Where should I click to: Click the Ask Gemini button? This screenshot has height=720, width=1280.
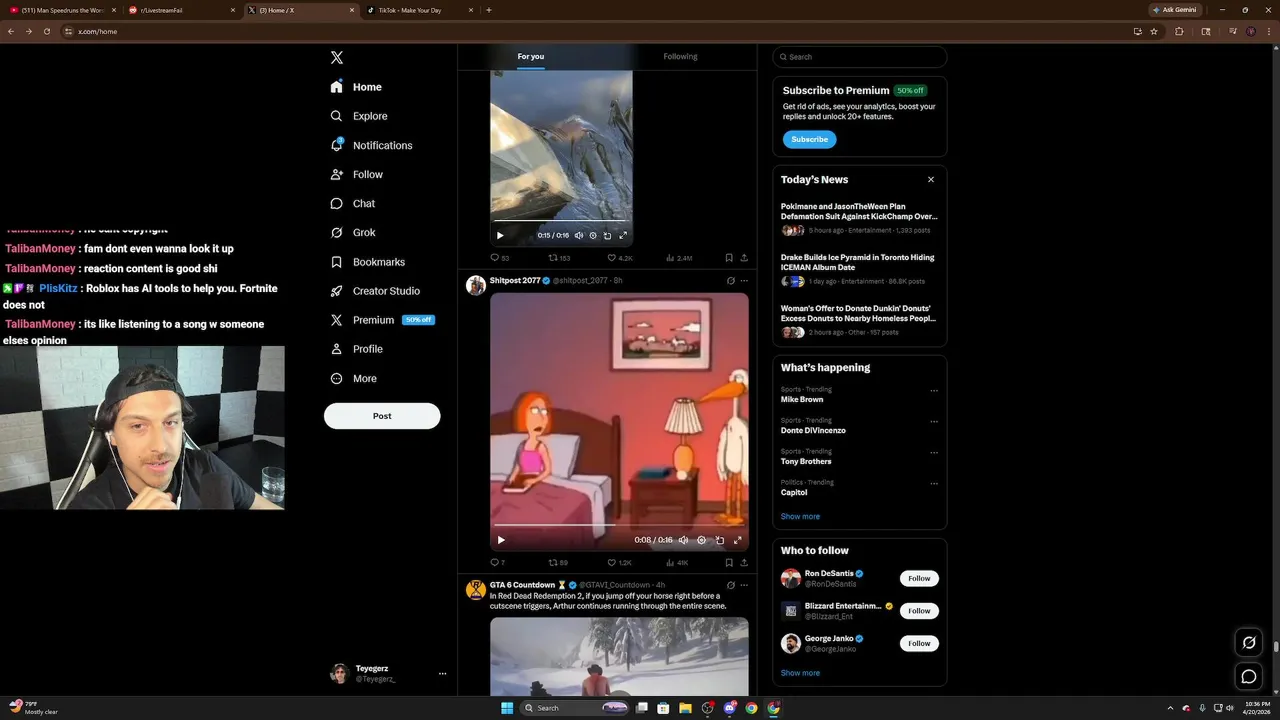1175,10
